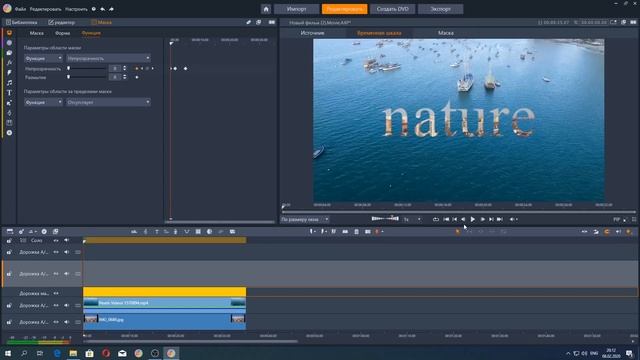Click the preview scrubber bar
This screenshot has height=360, width=640.
pos(458,212)
